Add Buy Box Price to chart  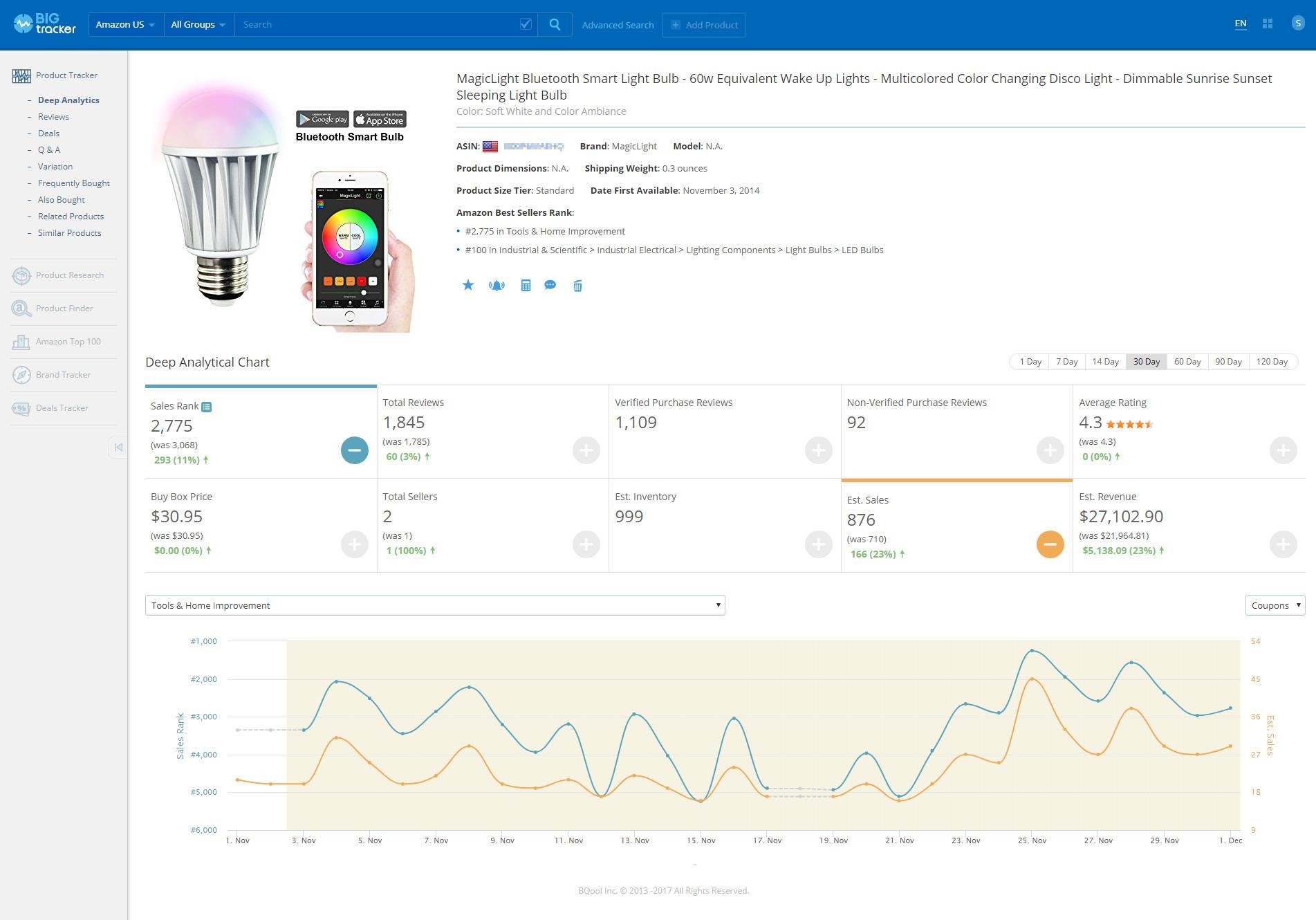(355, 544)
